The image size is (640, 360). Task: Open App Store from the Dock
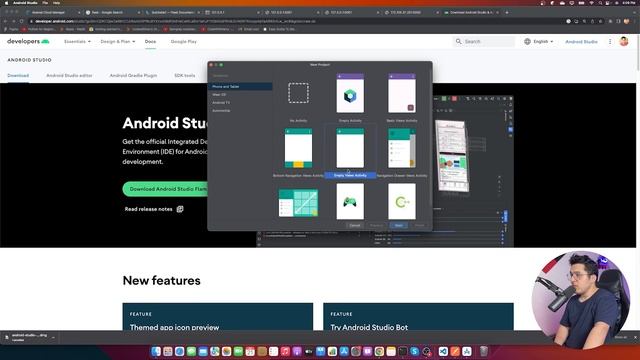(x=344, y=351)
